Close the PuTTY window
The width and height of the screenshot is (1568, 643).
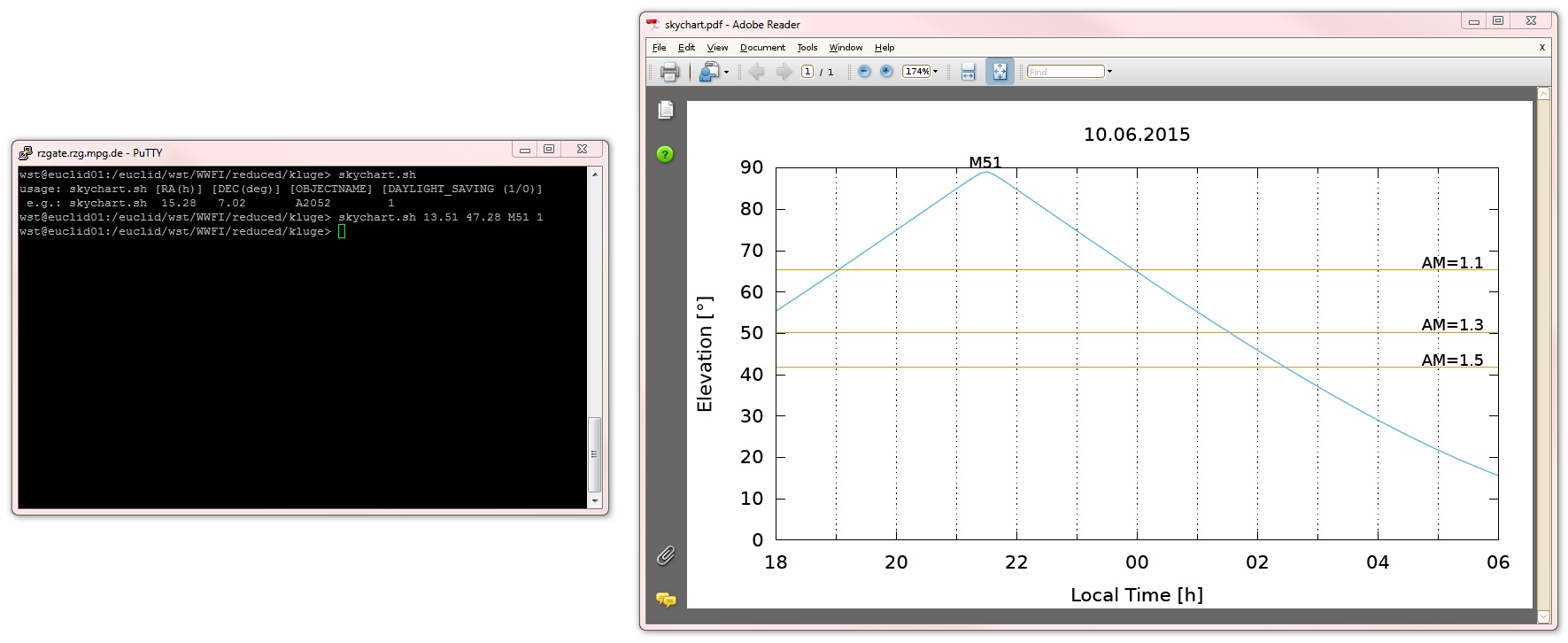coord(582,150)
